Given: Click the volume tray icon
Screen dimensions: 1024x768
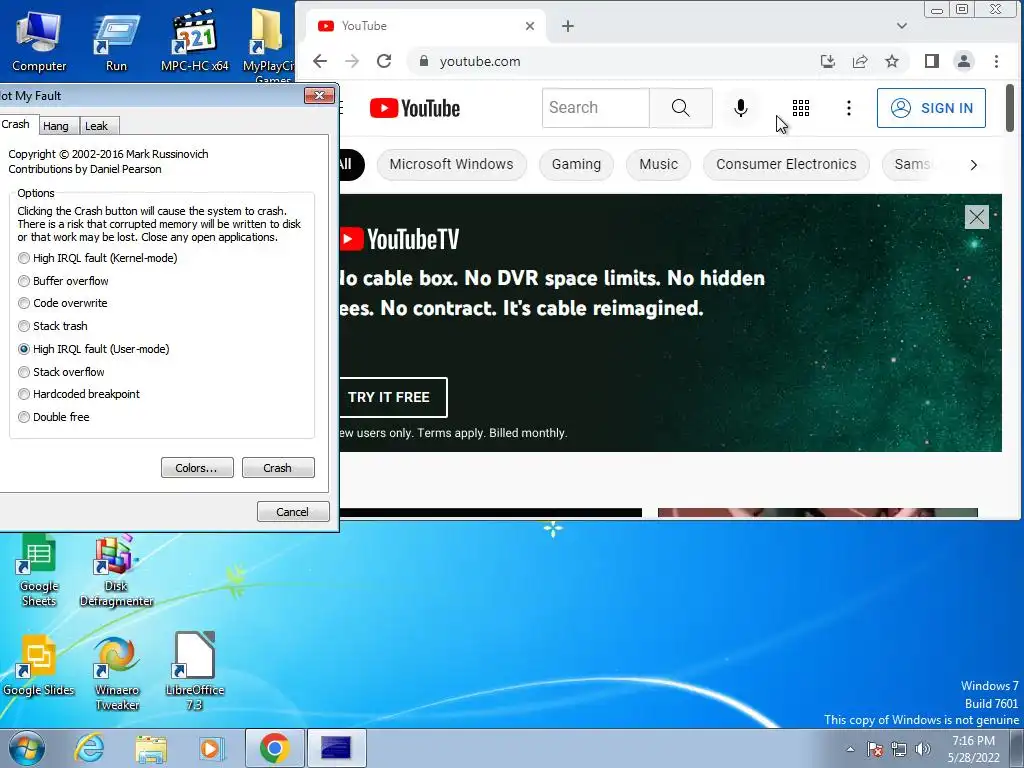Looking at the screenshot, I should 923,749.
